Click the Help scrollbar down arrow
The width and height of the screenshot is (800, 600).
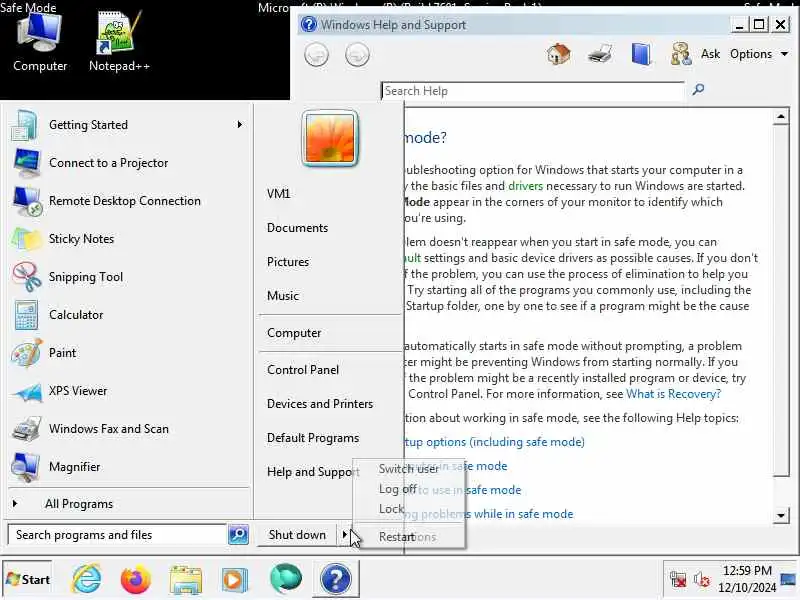(x=781, y=515)
